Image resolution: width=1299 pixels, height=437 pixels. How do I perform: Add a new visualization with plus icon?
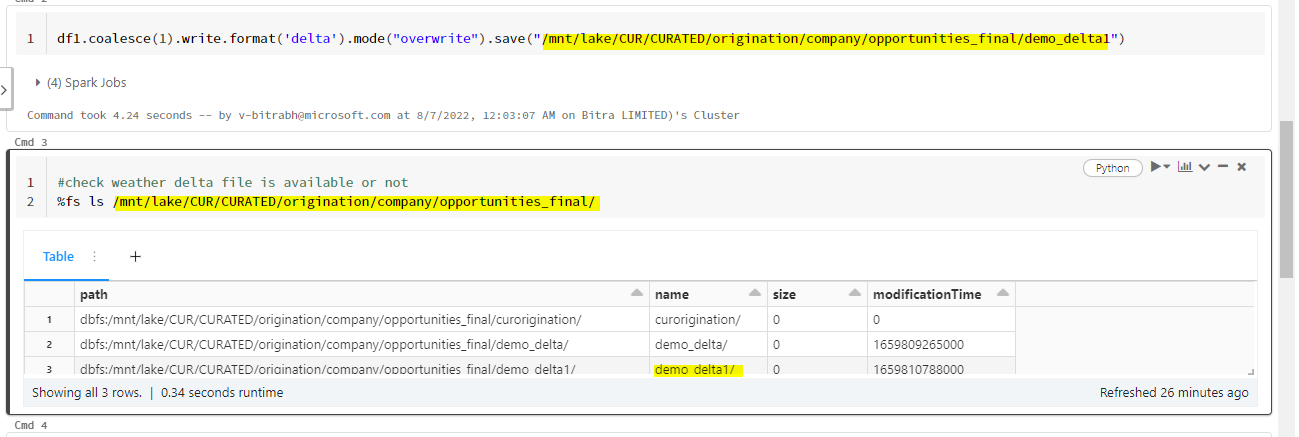pos(136,256)
